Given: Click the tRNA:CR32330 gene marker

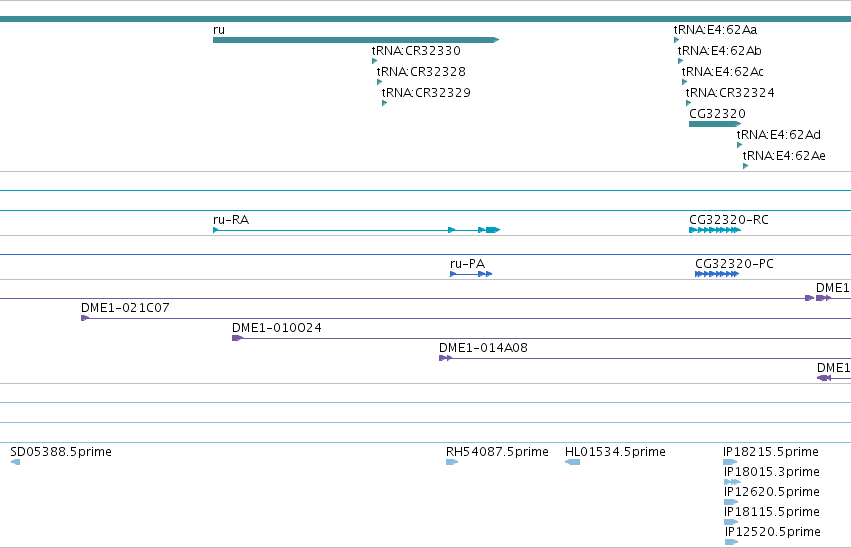Looking at the screenshot, I should click(x=374, y=61).
